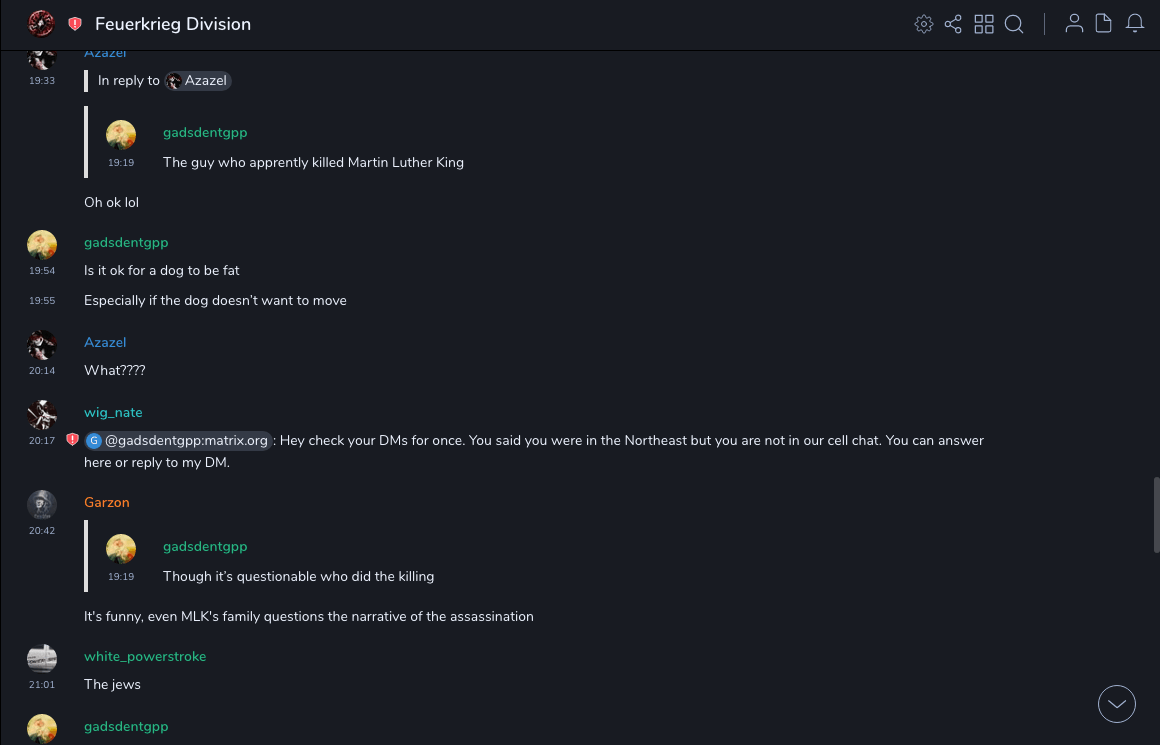Click Azazel's avatar next to 20:14 message
The image size is (1160, 745).
(x=41, y=345)
